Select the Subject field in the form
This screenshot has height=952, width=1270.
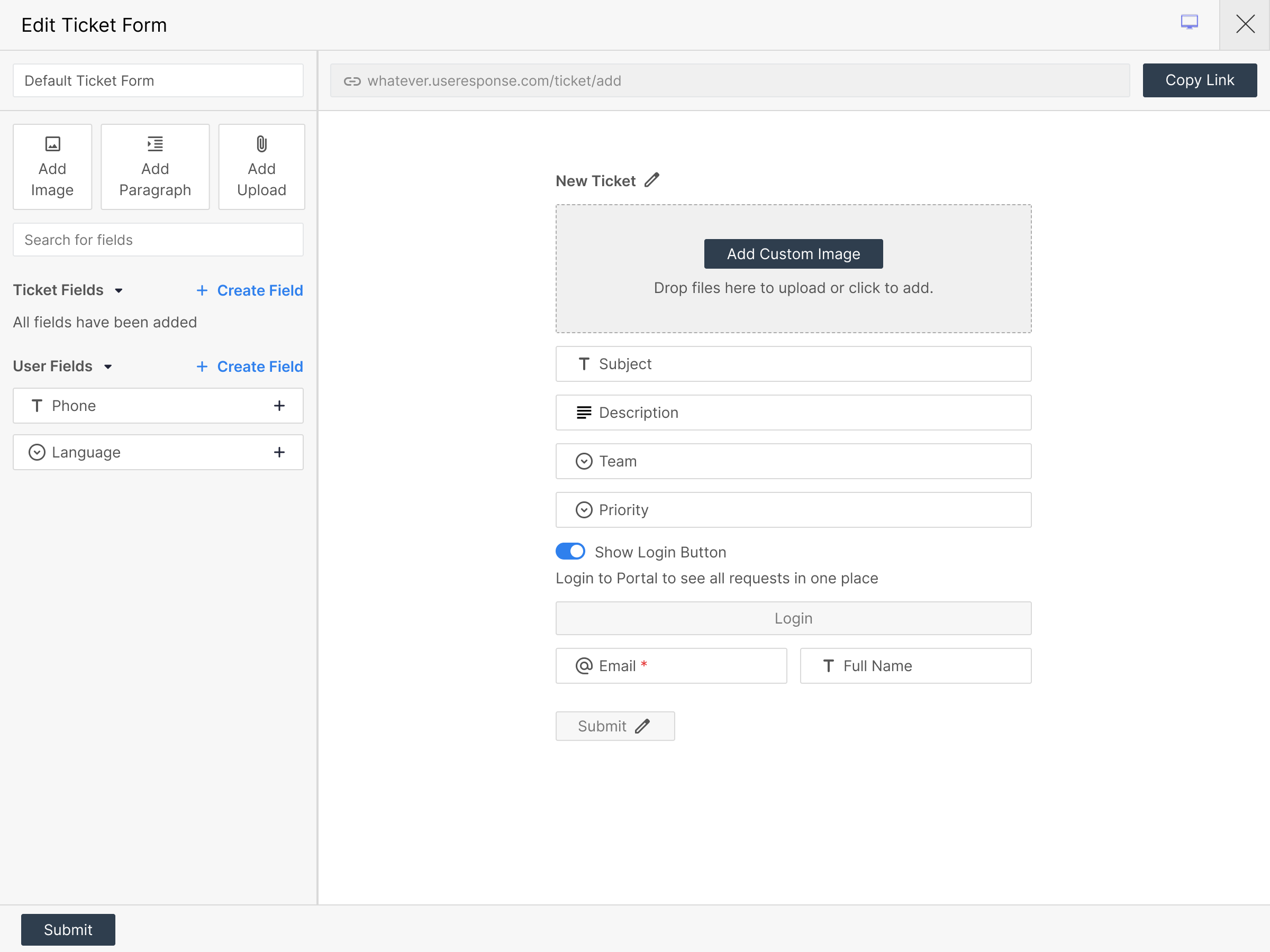click(x=793, y=364)
